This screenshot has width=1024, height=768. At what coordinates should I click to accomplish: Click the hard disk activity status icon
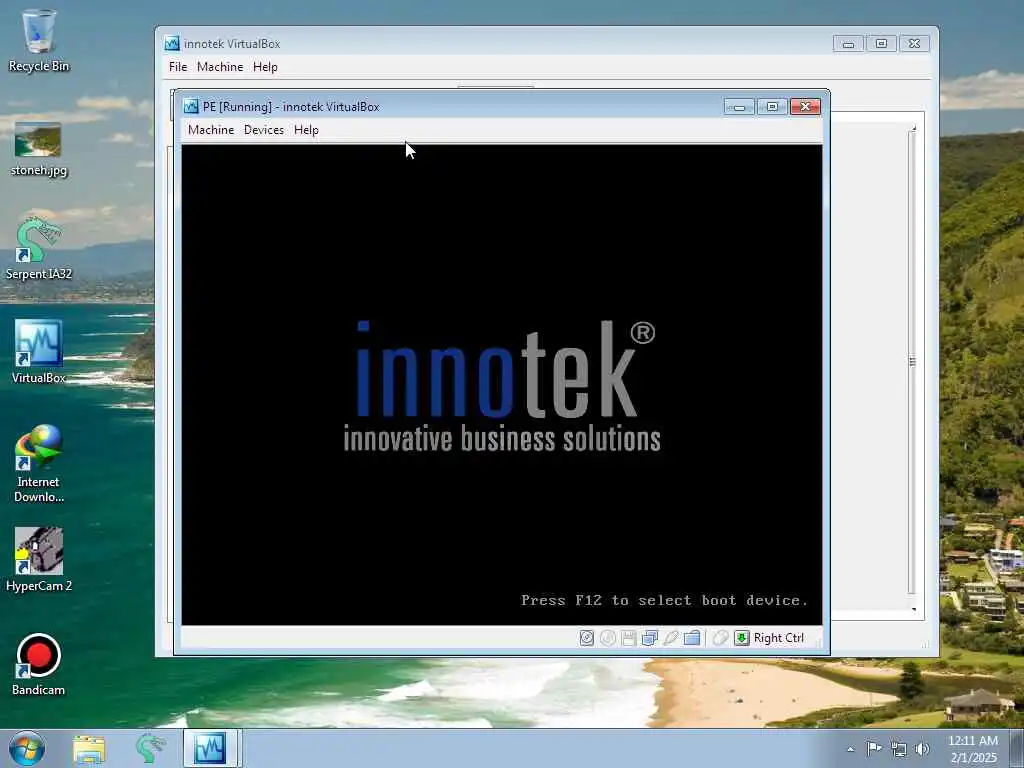[586, 638]
